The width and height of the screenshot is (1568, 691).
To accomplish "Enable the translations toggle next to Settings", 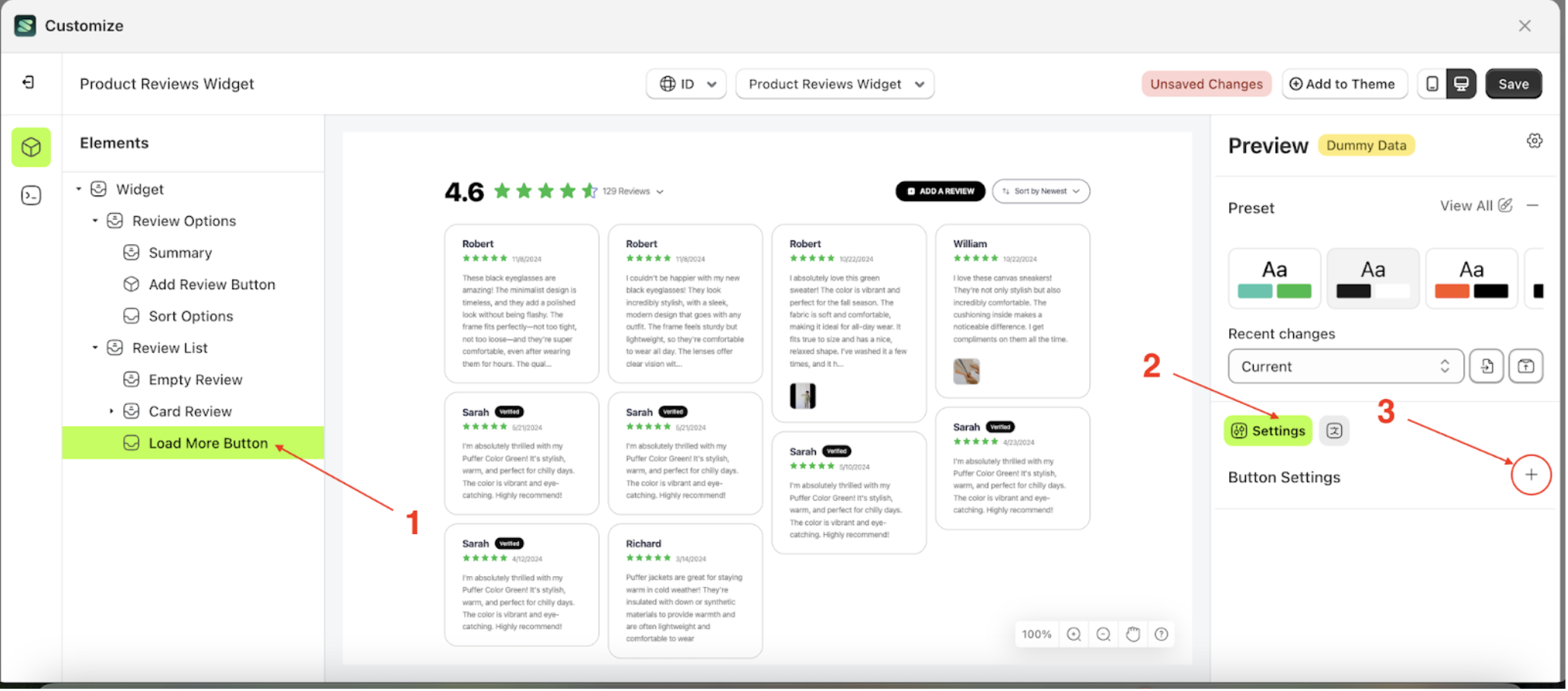I will coord(1334,430).
